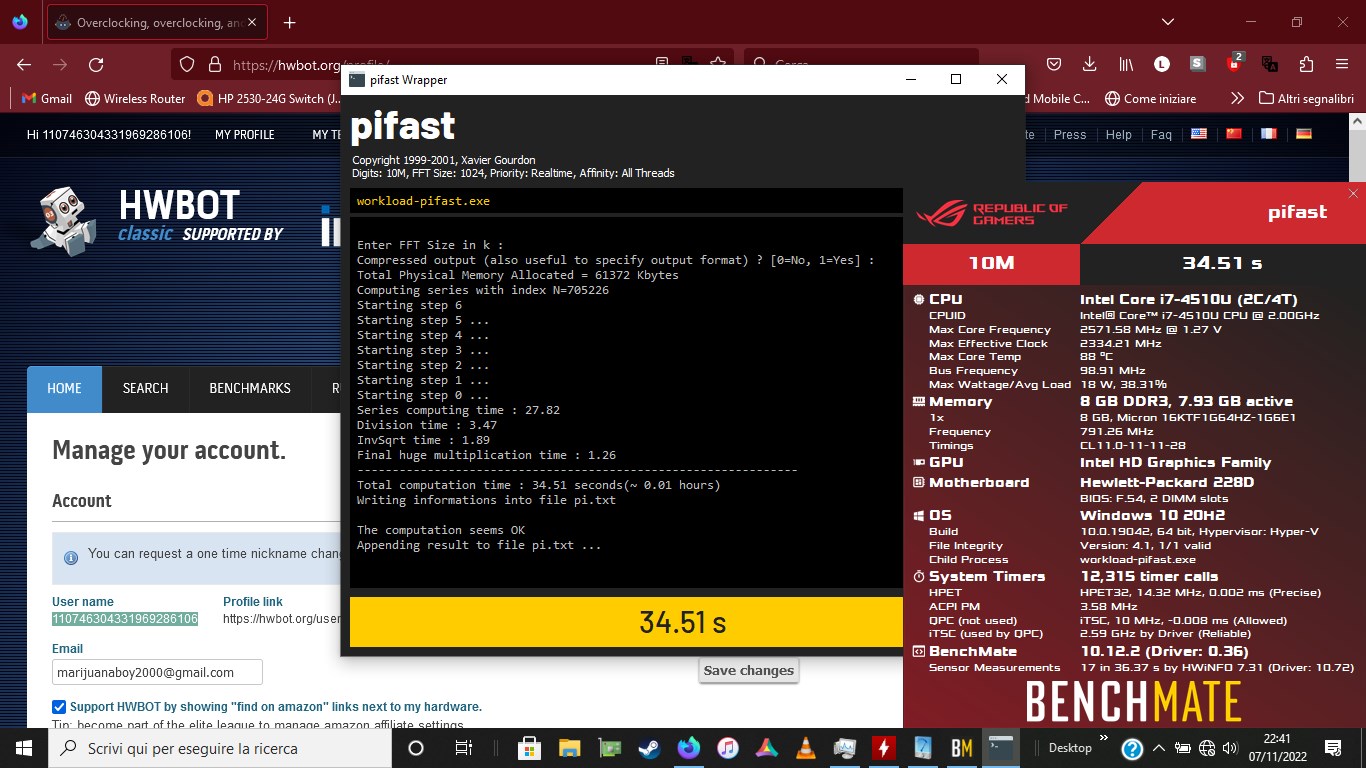Click the taskbar search box

[x=219, y=748]
